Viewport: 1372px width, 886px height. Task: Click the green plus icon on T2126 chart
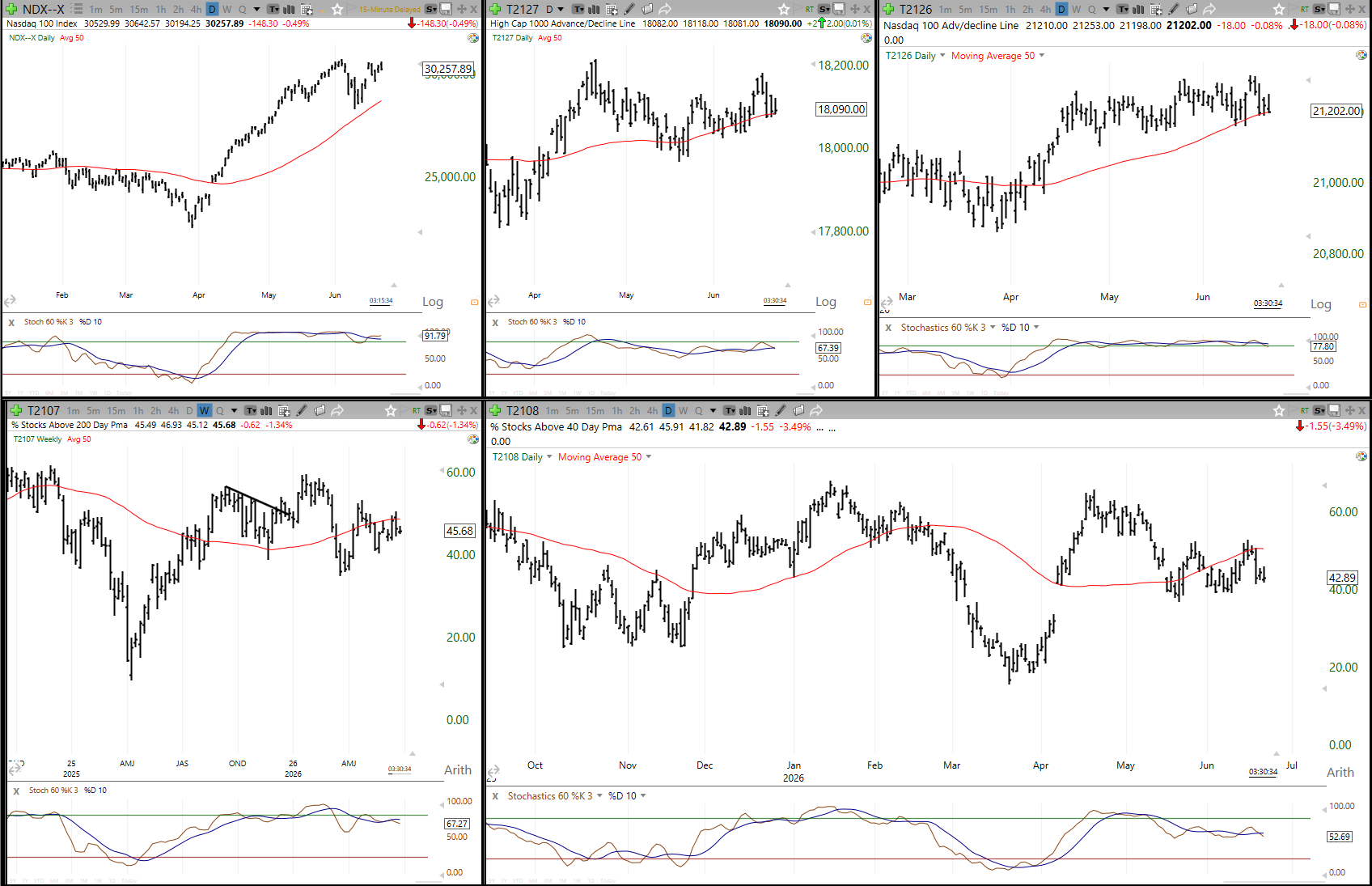click(888, 9)
